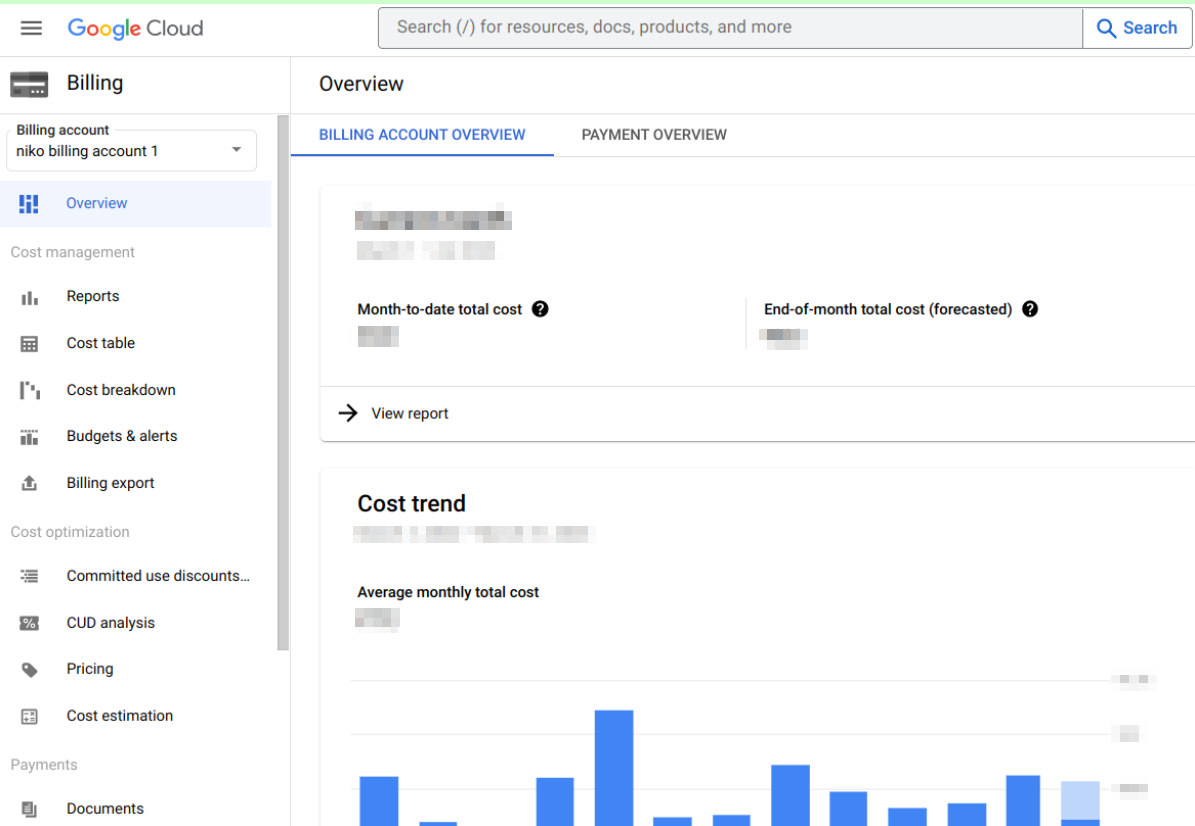This screenshot has width=1195, height=826.
Task: Click the Documents icon
Action: coord(29,808)
